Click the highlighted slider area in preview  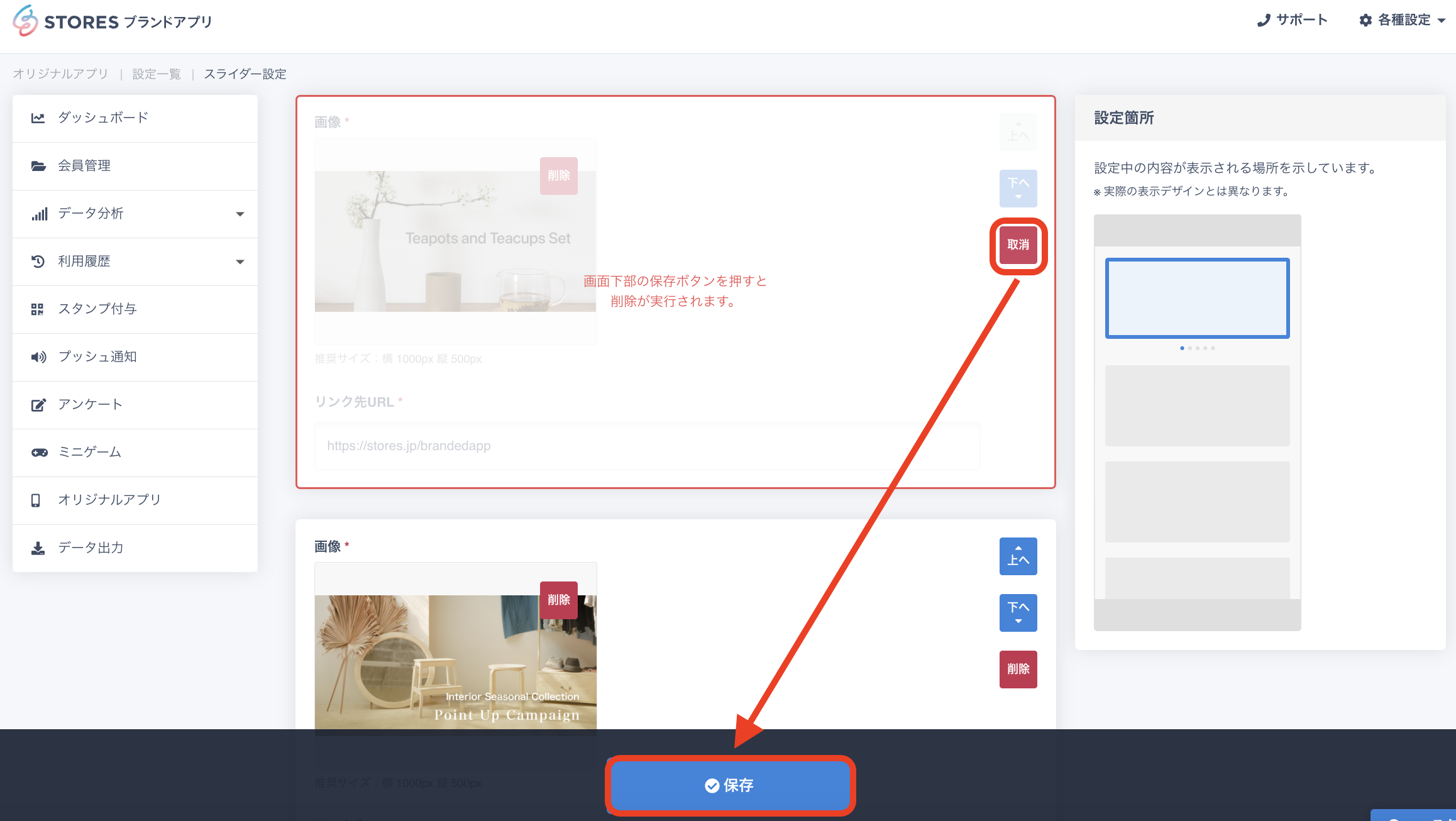[x=1198, y=298]
